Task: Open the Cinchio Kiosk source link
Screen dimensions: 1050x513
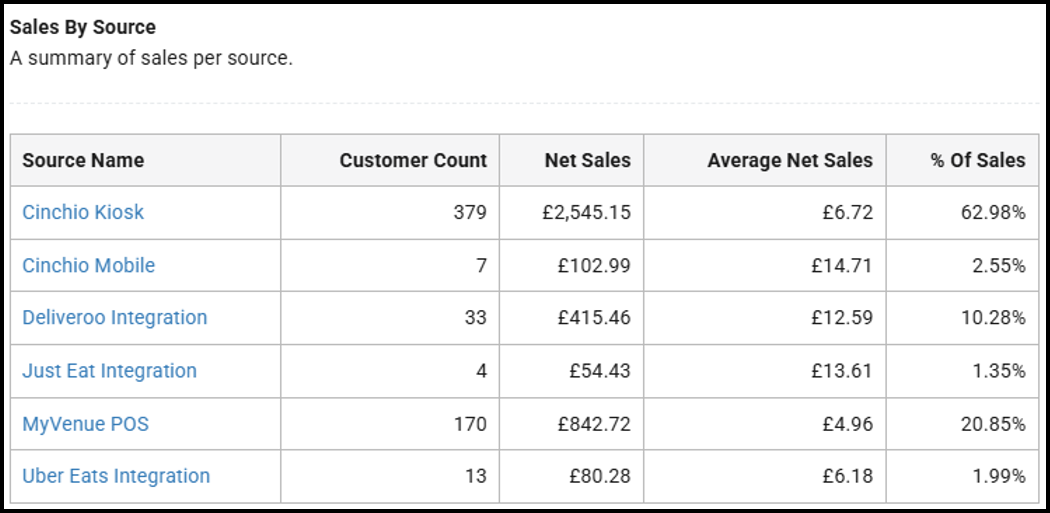Action: pos(83,212)
